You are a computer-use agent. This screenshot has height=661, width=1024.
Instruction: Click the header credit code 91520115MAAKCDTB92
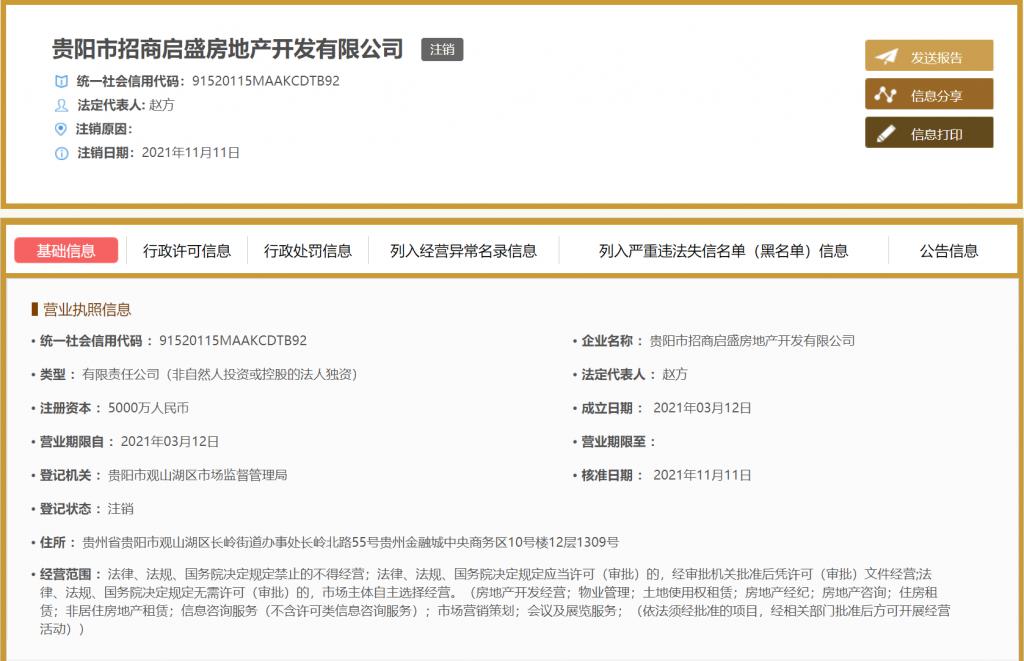click(266, 81)
